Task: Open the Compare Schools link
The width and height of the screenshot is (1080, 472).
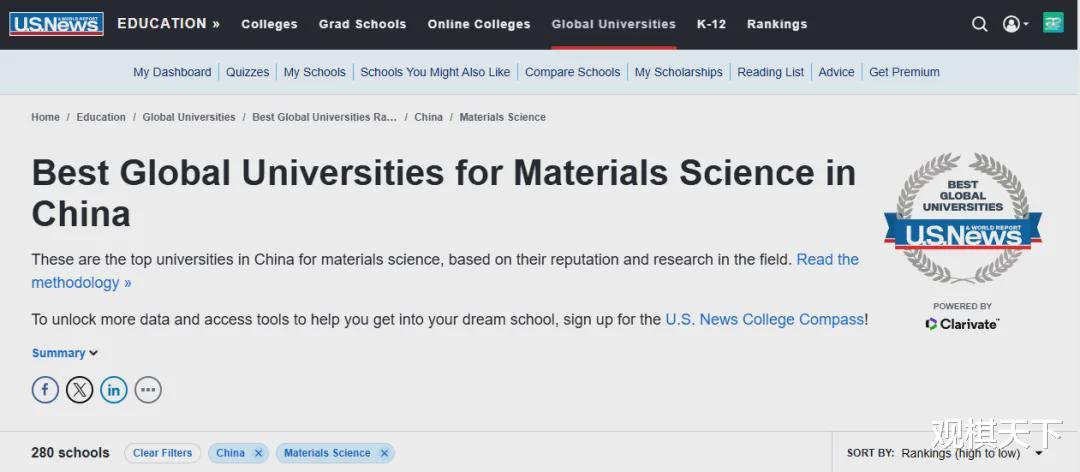Action: point(572,72)
